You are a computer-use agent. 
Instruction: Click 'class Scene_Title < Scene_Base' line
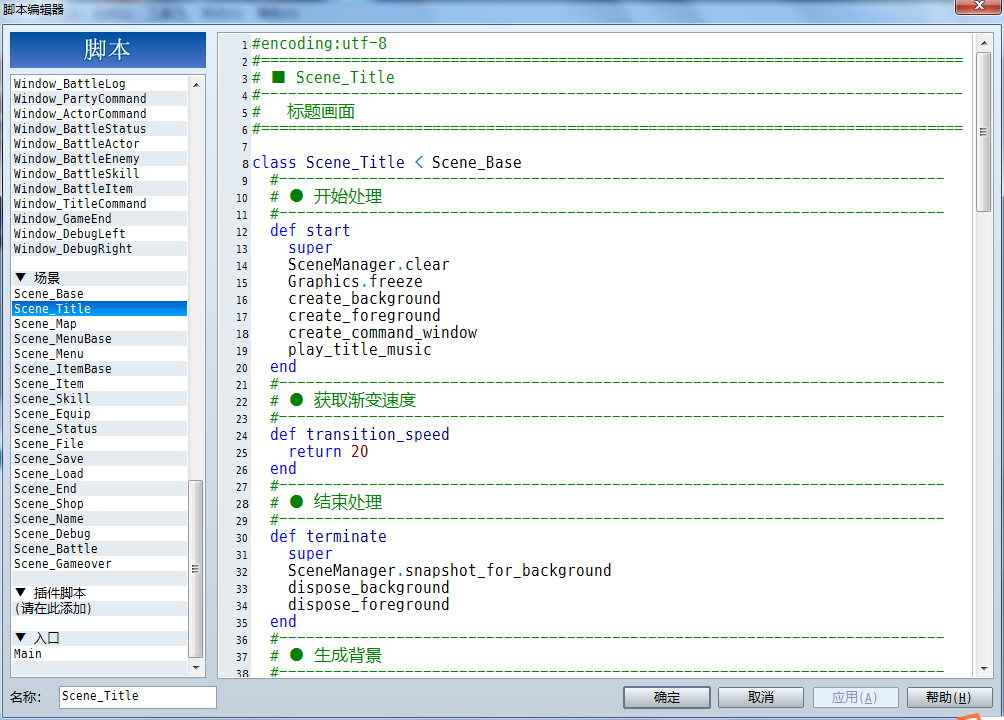click(x=387, y=163)
